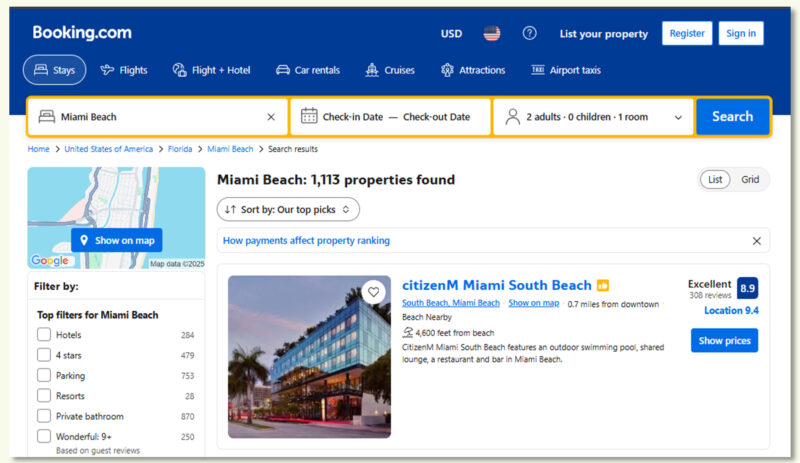
Task: Click the Booking.com logo
Action: (82, 33)
